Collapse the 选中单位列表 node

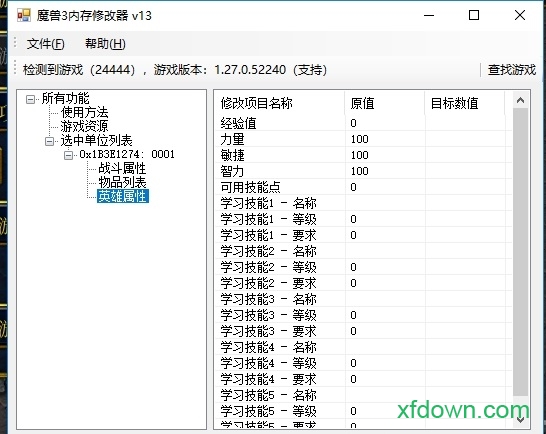[49, 141]
